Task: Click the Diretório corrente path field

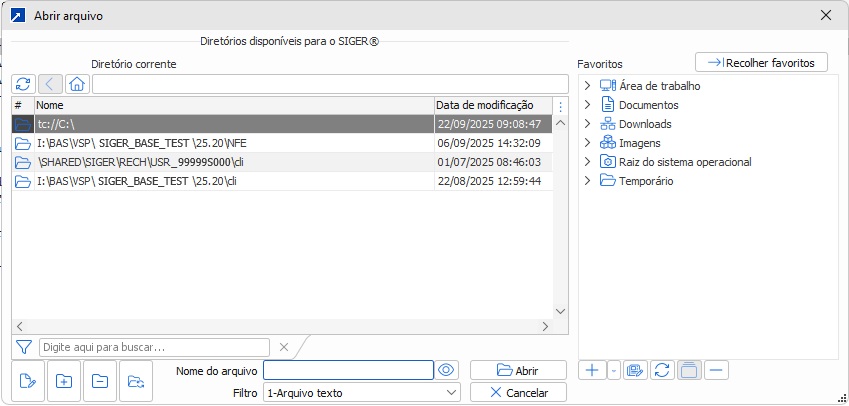Action: [330, 84]
